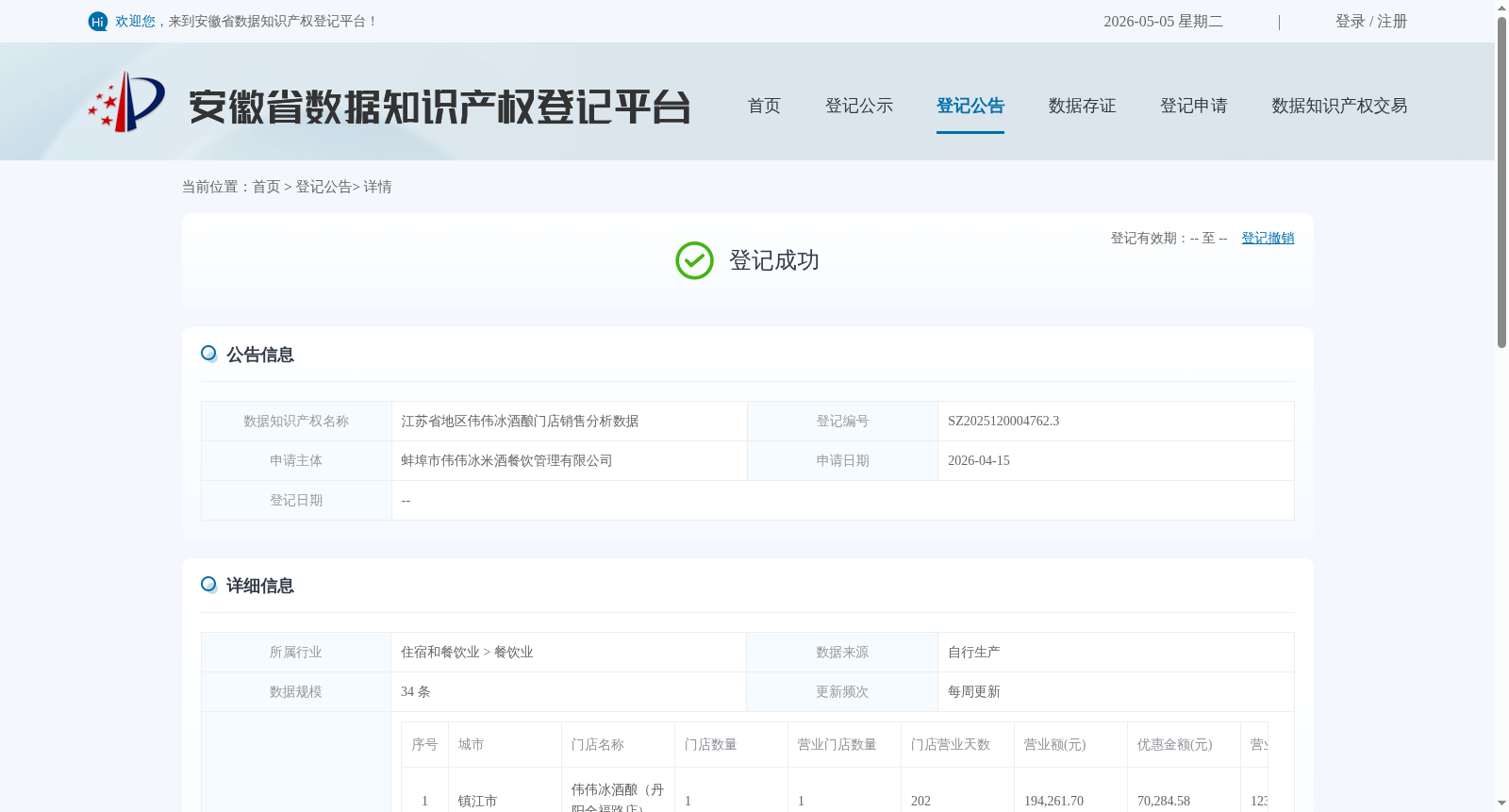This screenshot has width=1509, height=812.
Task: Click the 镇江市 cell in row 1
Action: (x=477, y=801)
